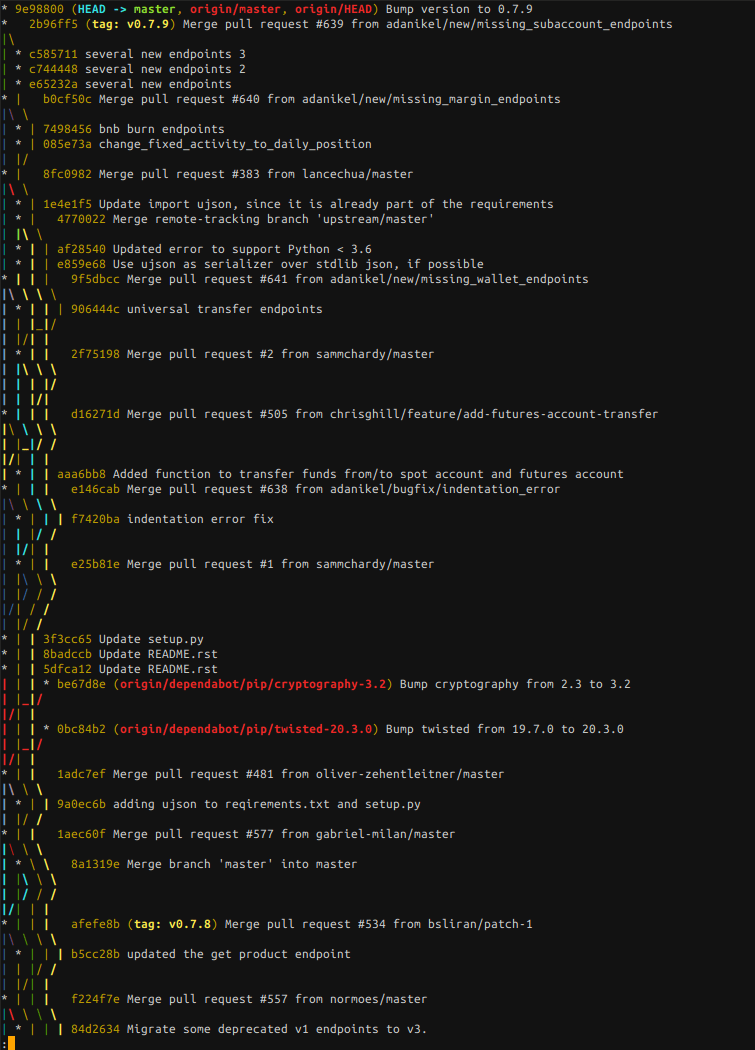The width and height of the screenshot is (755, 1050).
Task: Select the 'bnb burn endpoints' message
Action: [x=161, y=129]
